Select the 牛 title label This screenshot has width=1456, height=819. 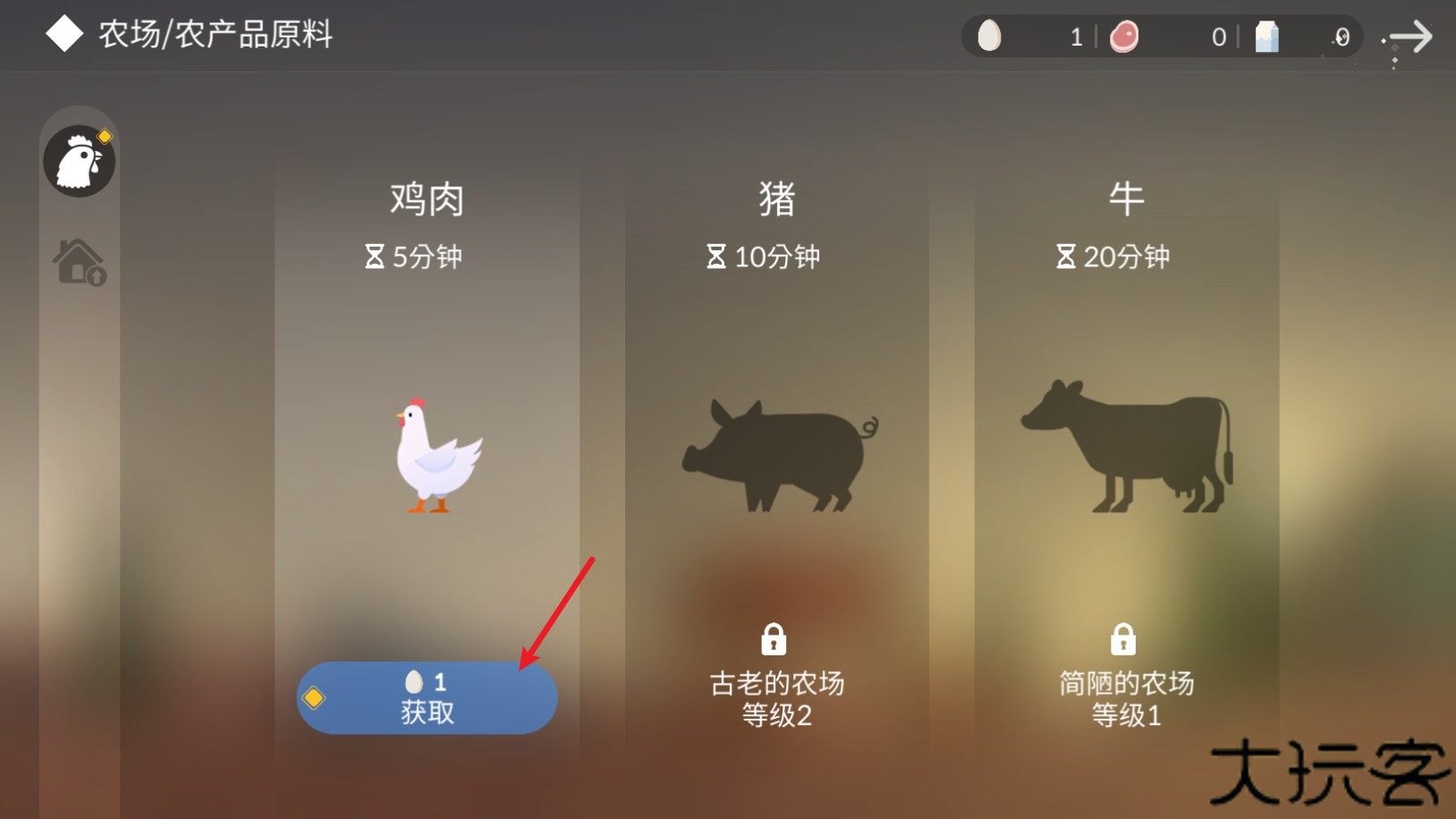(1127, 198)
